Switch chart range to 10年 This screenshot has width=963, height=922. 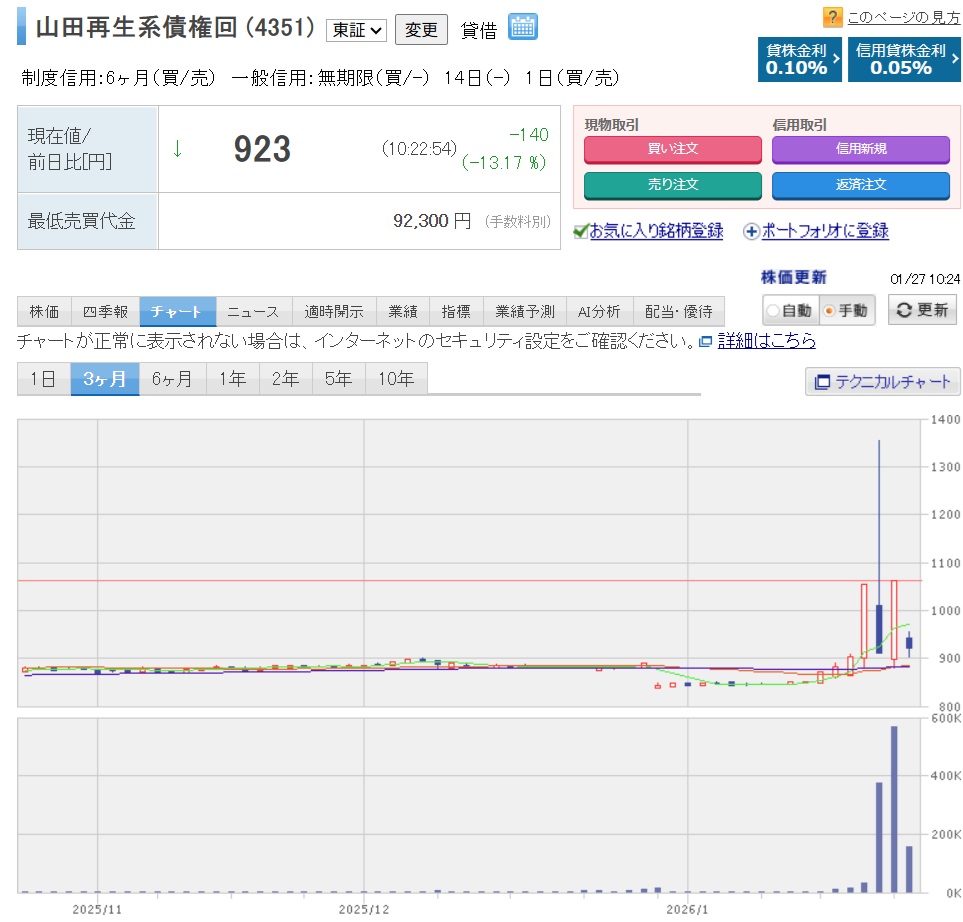(x=396, y=379)
